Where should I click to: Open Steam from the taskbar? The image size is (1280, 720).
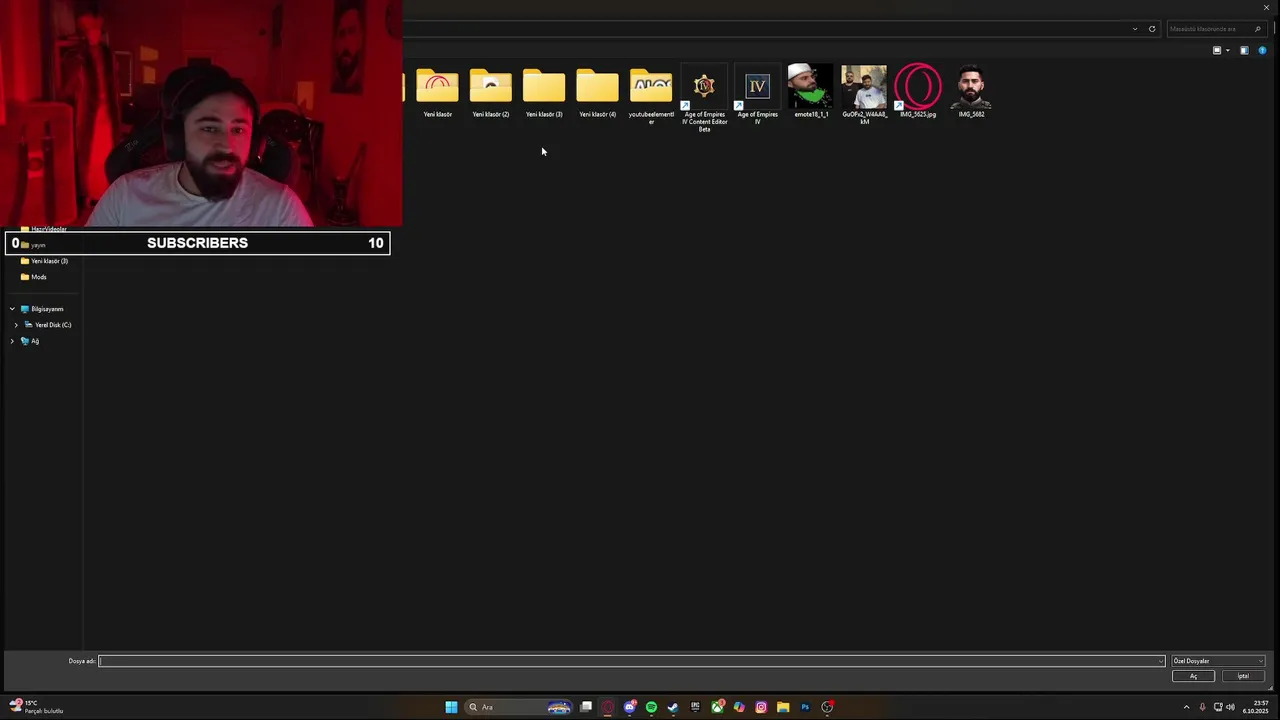click(673, 707)
